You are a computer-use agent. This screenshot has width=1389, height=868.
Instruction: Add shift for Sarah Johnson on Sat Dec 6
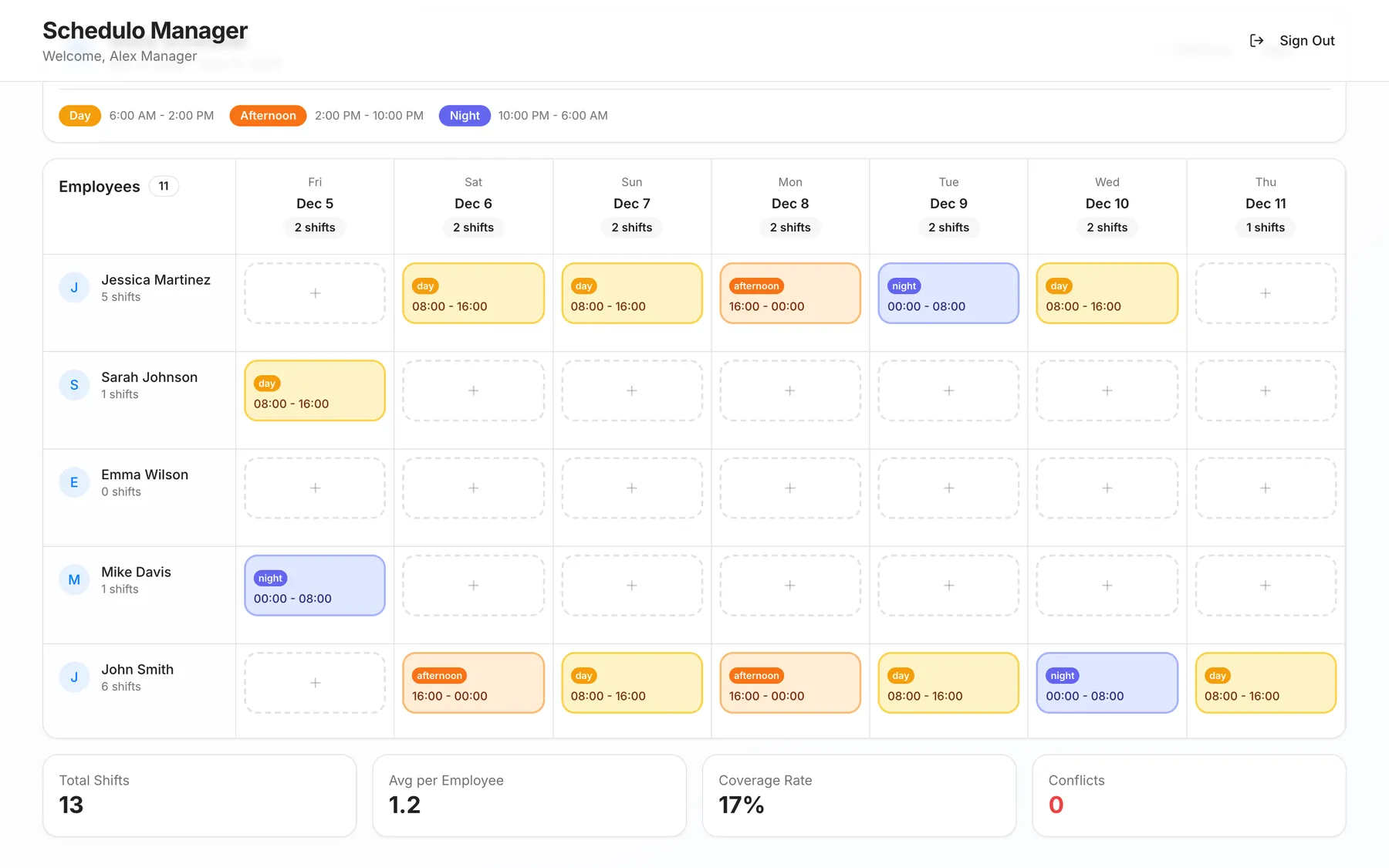473,390
